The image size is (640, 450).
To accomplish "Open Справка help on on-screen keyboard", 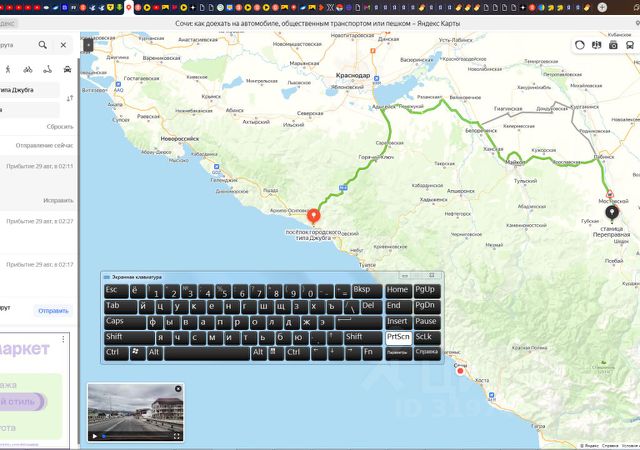I will (x=427, y=354).
